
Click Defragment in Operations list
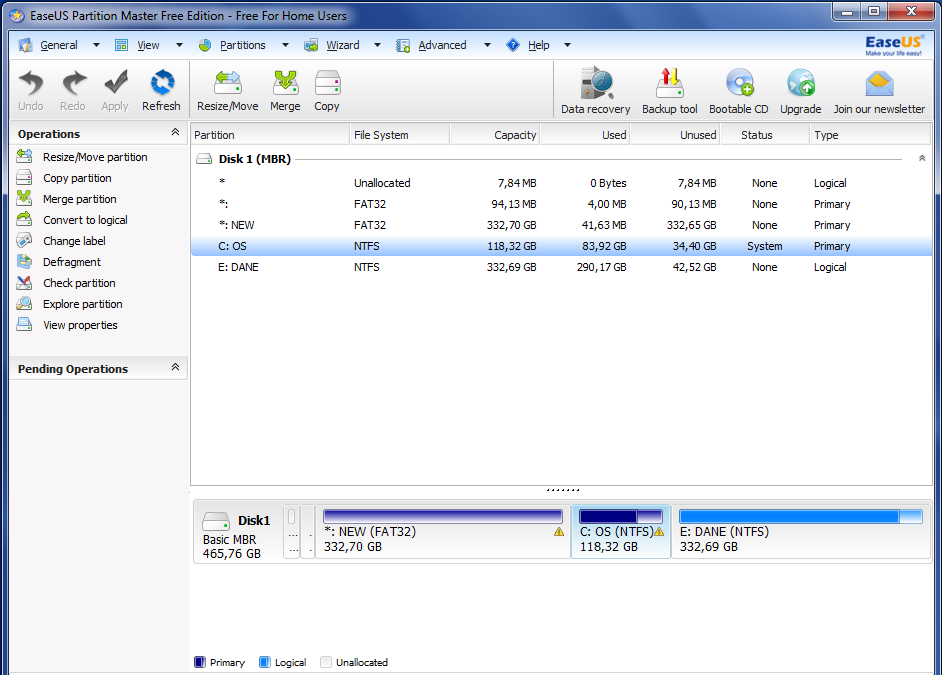click(x=71, y=262)
